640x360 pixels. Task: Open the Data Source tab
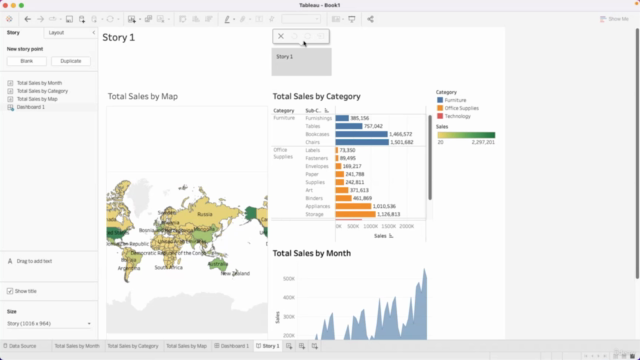[x=20, y=346]
